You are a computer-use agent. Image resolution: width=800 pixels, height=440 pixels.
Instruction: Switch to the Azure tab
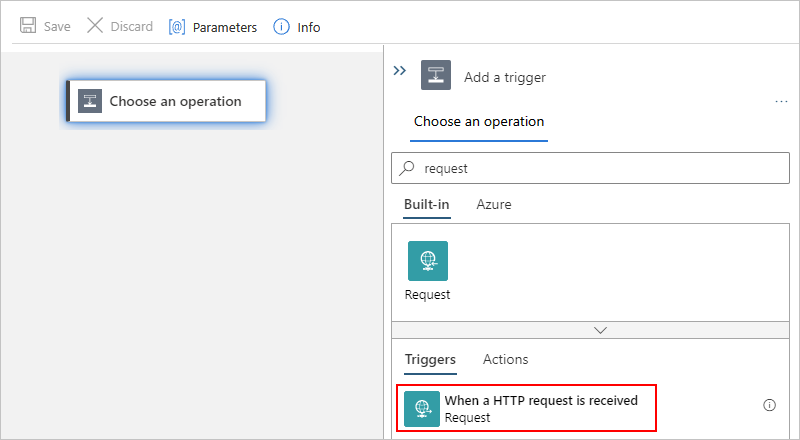click(493, 204)
